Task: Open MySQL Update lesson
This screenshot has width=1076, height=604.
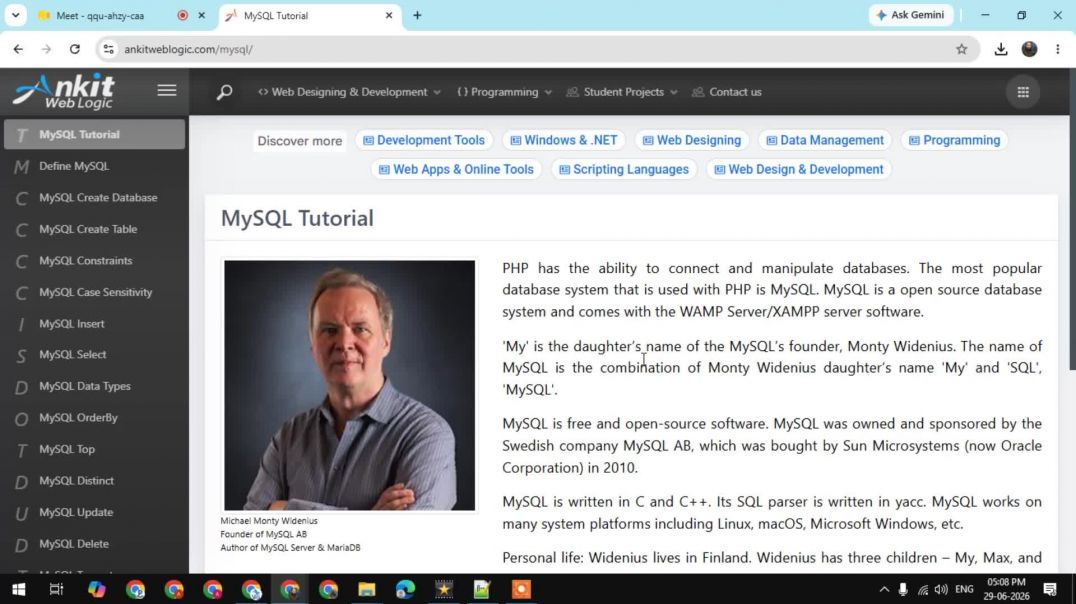Action: tap(95, 513)
